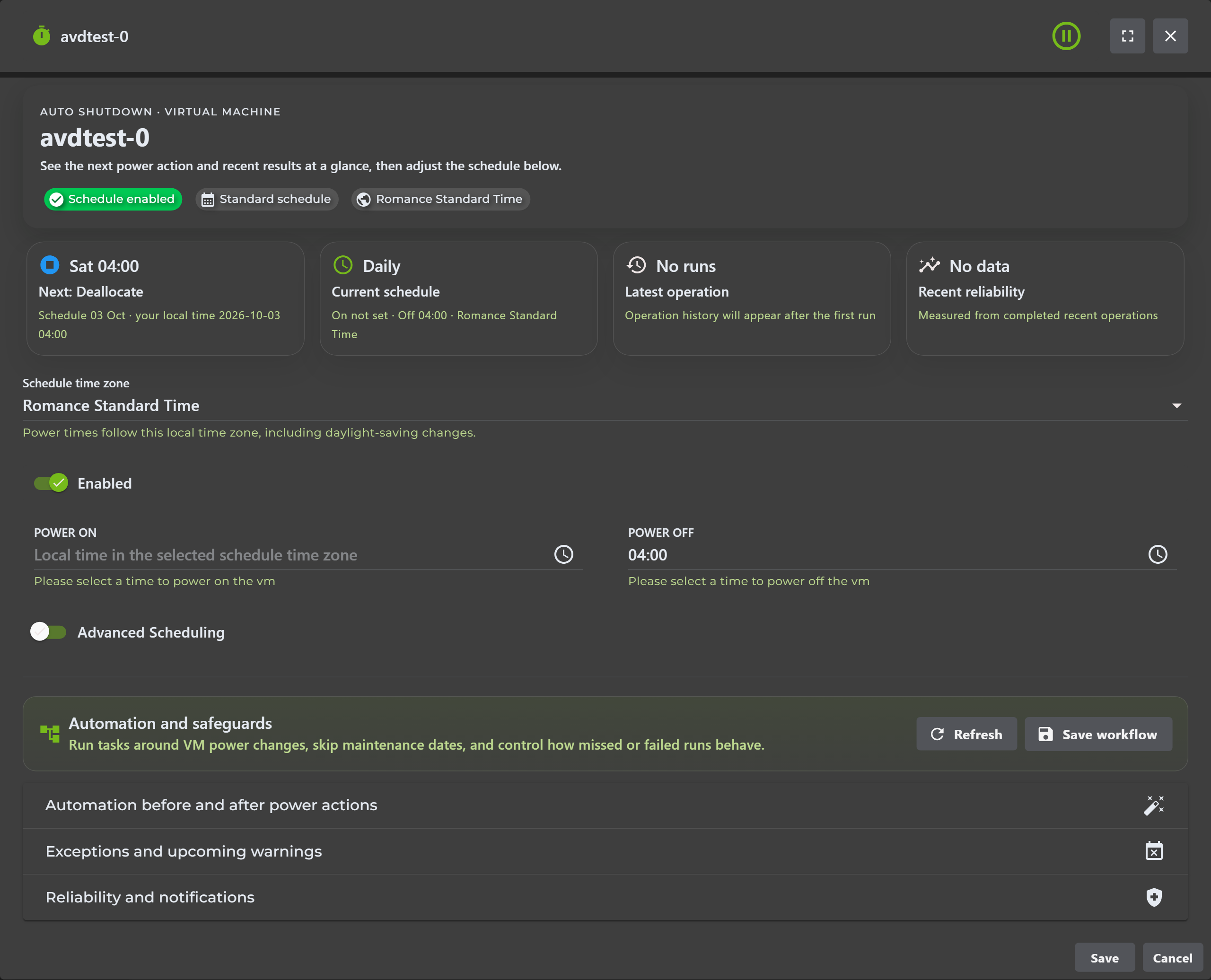Viewport: 1211px width, 980px height.
Task: Click the green pause circle icon
Action: click(x=1066, y=36)
